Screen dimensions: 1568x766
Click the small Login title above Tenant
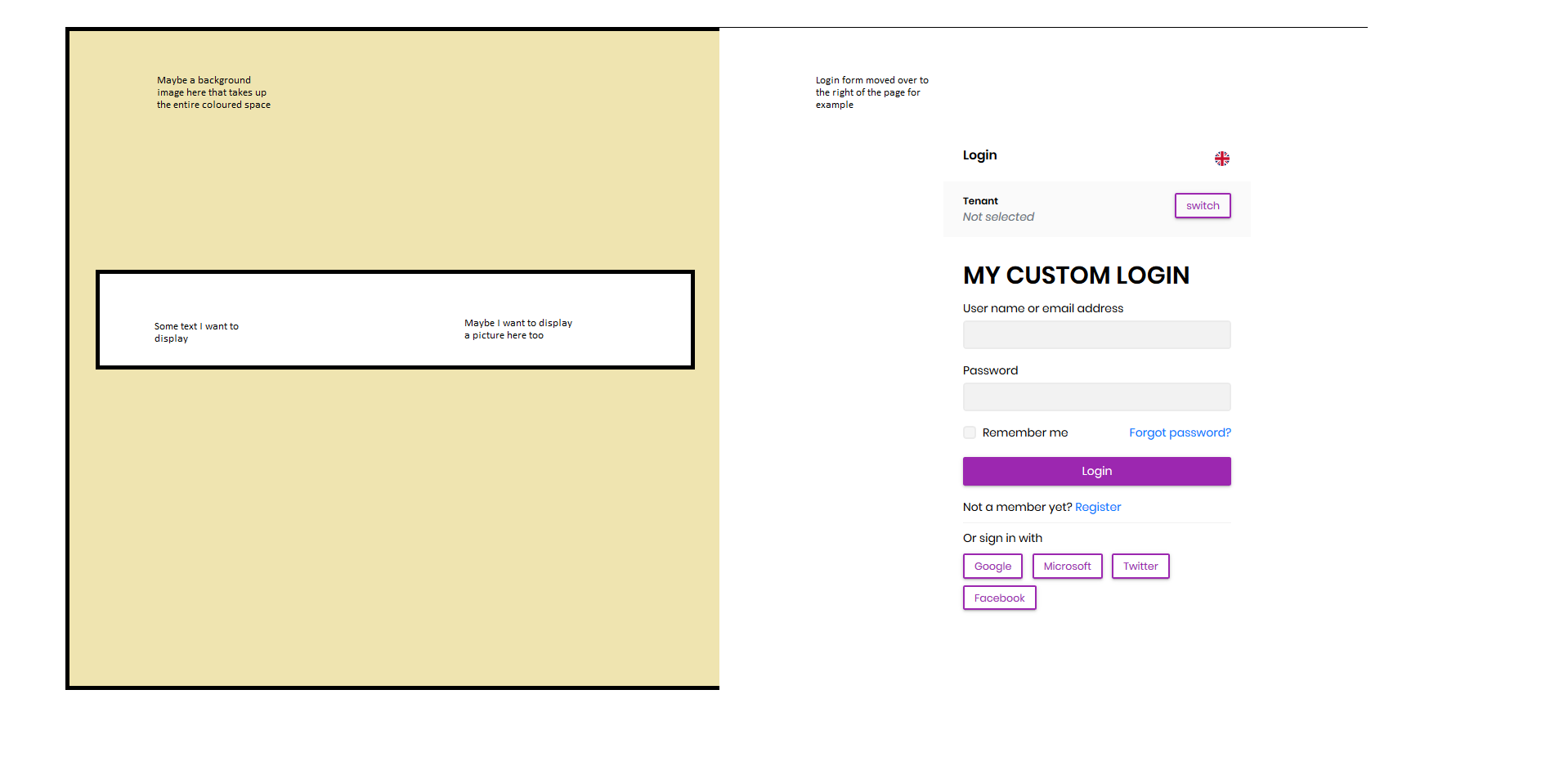click(979, 155)
